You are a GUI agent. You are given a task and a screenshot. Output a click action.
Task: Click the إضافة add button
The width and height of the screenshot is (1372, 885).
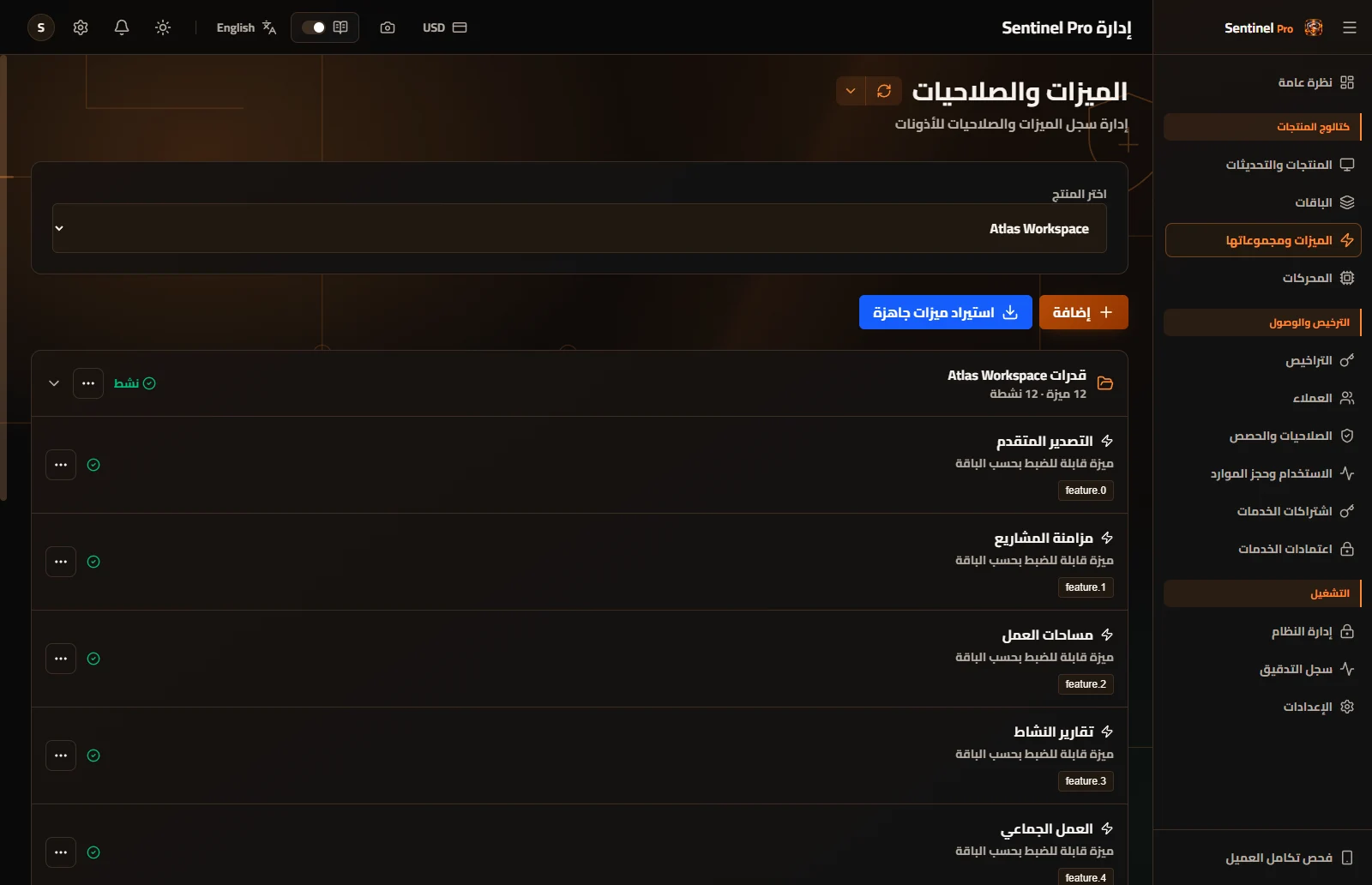coord(1084,312)
